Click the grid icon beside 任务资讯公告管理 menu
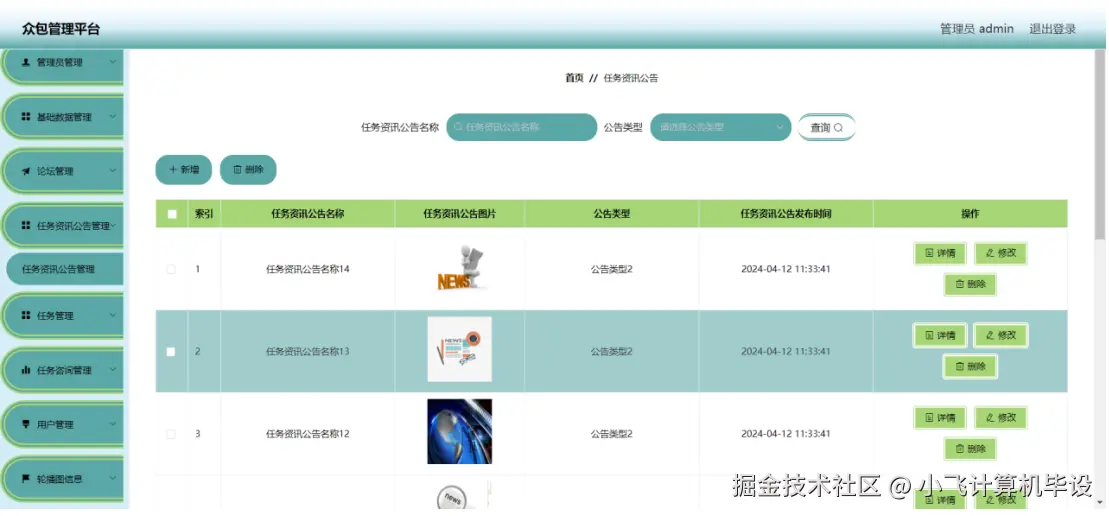 point(26,225)
